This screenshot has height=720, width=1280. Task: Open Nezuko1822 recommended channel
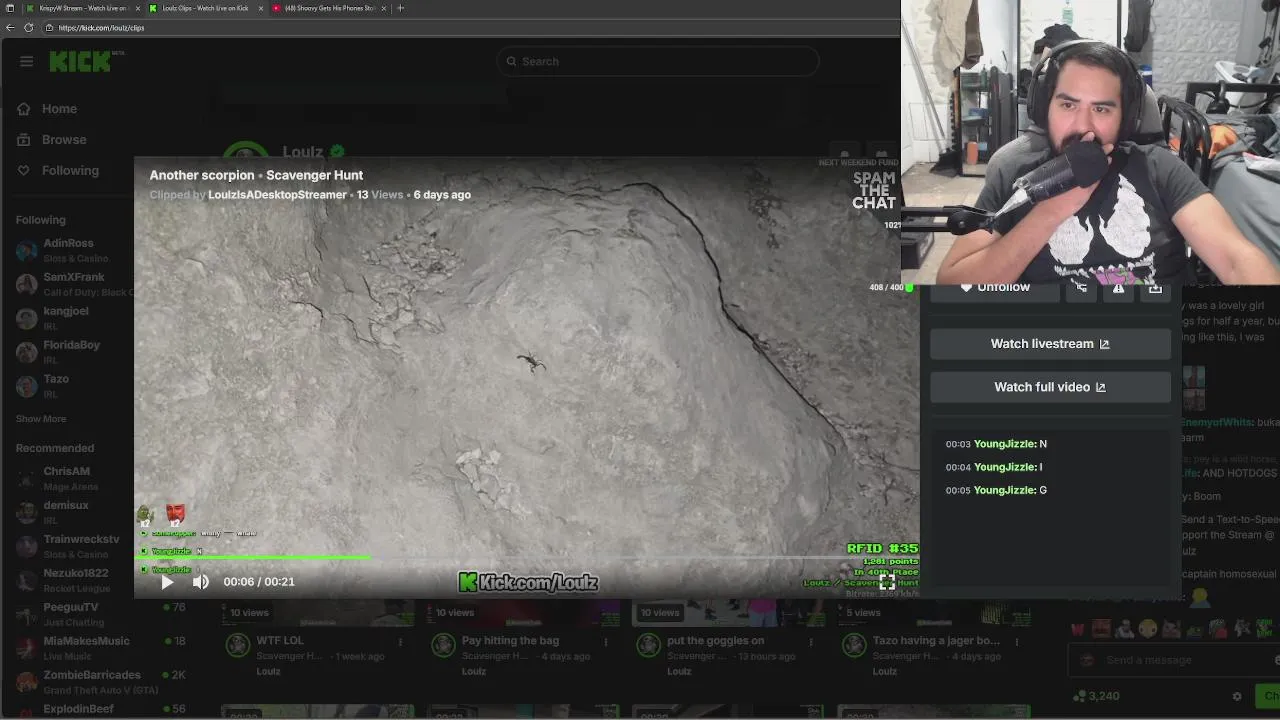[76, 580]
